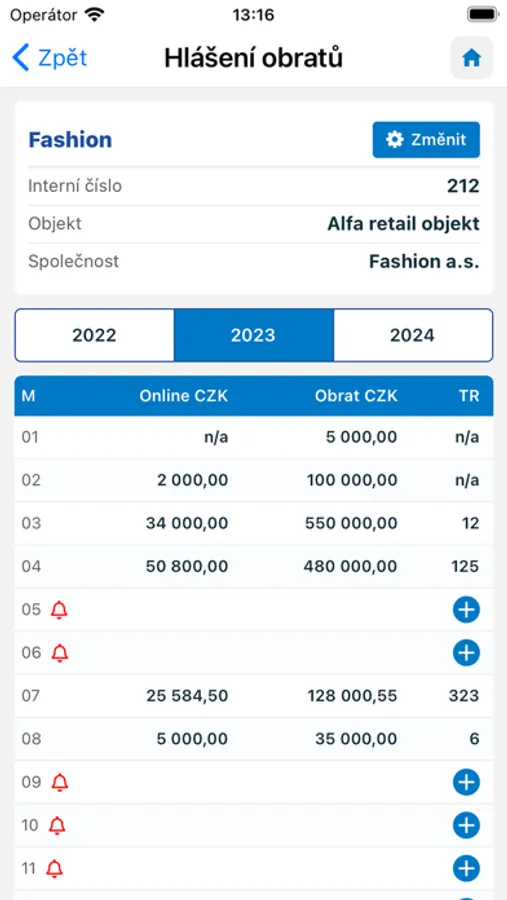Select the TR value 12 in month 03
This screenshot has height=900, width=507.
[x=470, y=523]
